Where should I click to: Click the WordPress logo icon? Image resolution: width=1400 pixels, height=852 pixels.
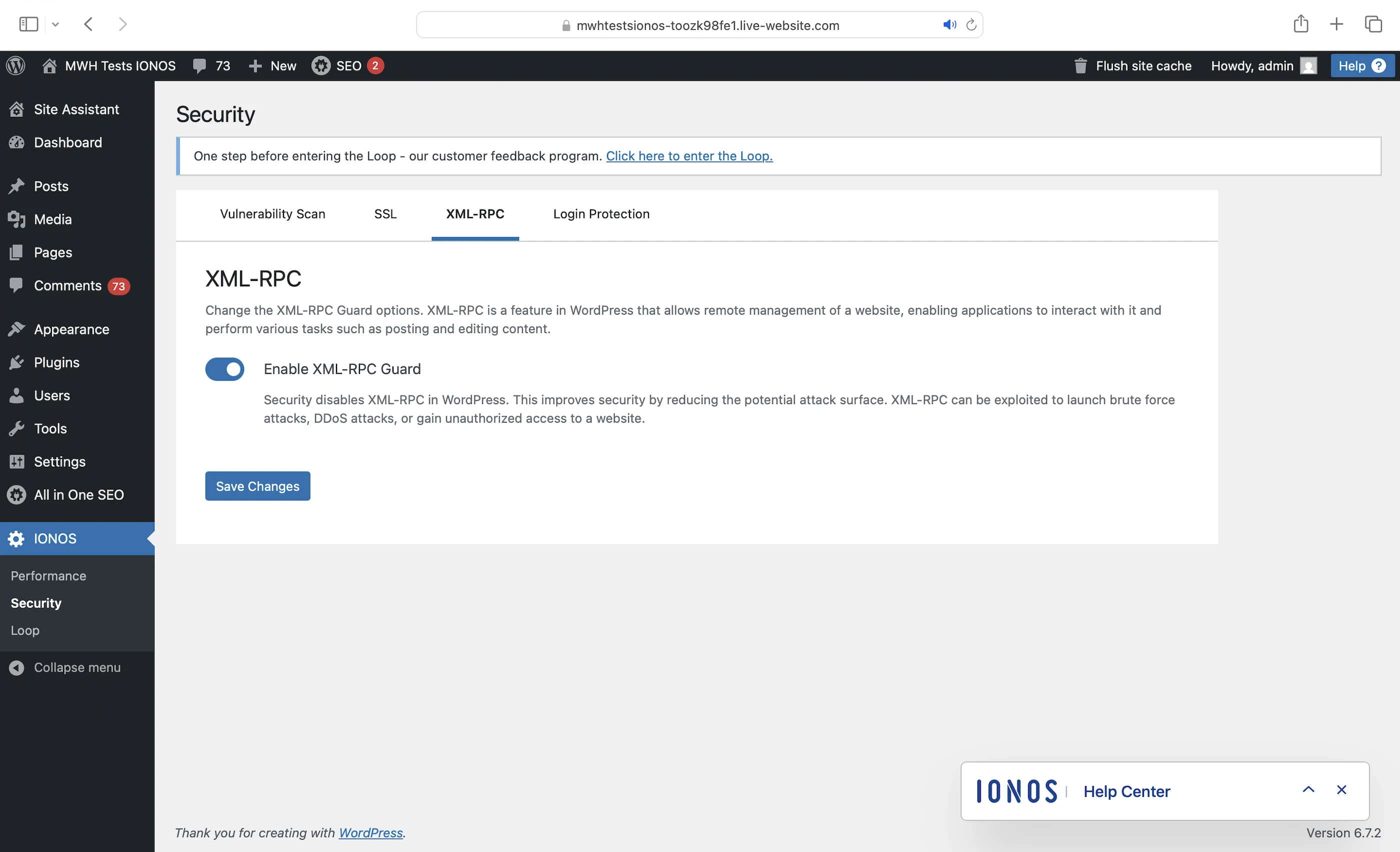coord(16,66)
